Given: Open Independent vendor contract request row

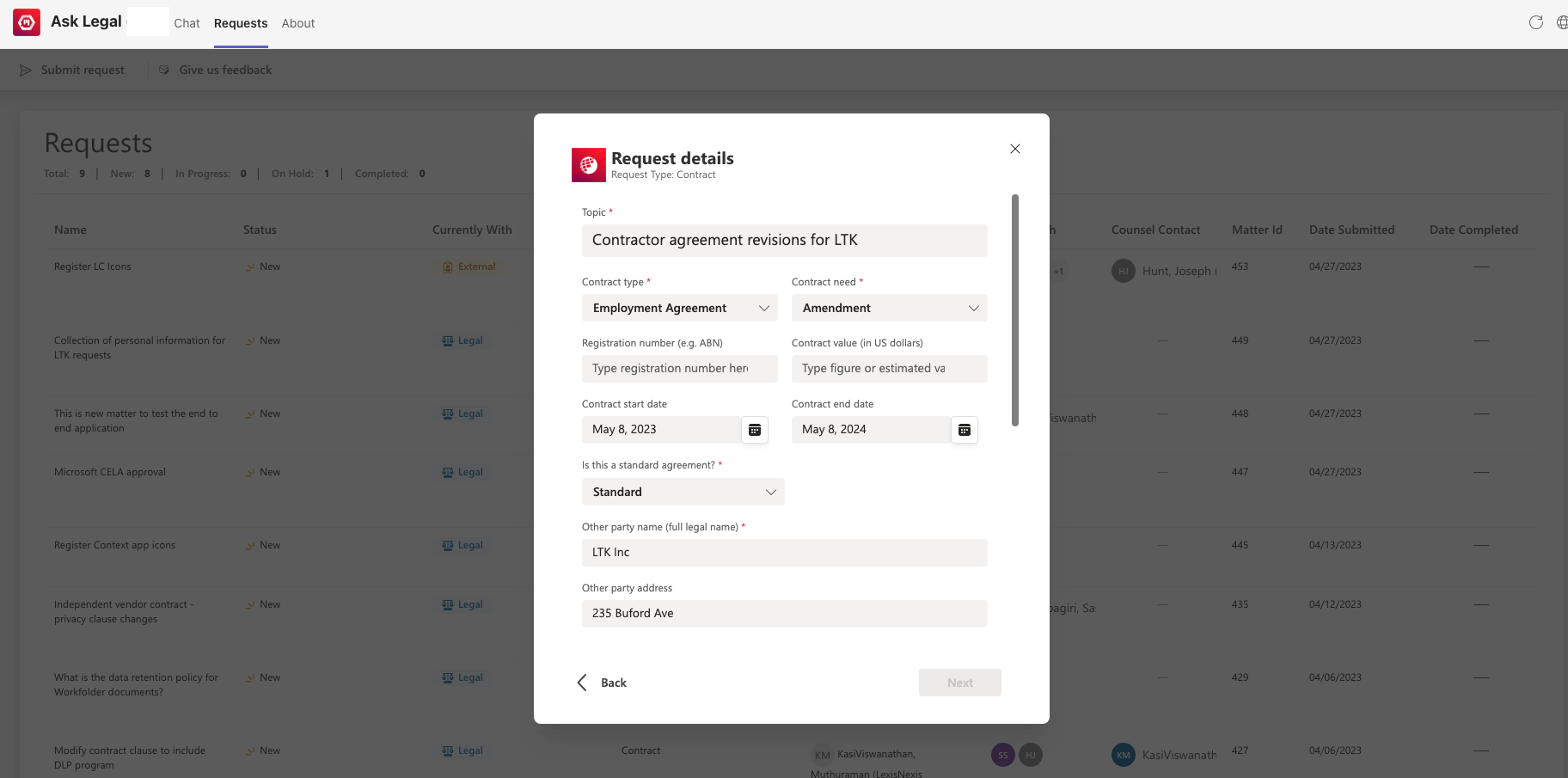Looking at the screenshot, I should [124, 611].
